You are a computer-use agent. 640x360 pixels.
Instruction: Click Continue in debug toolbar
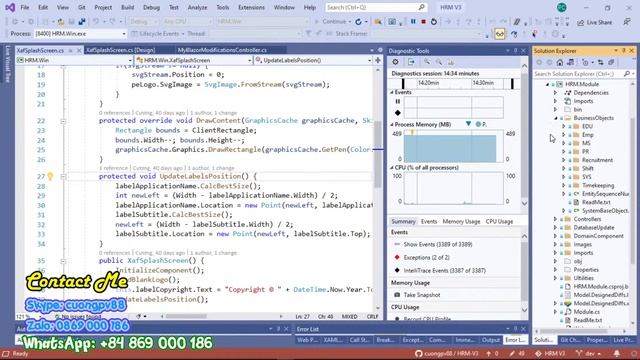point(333,22)
